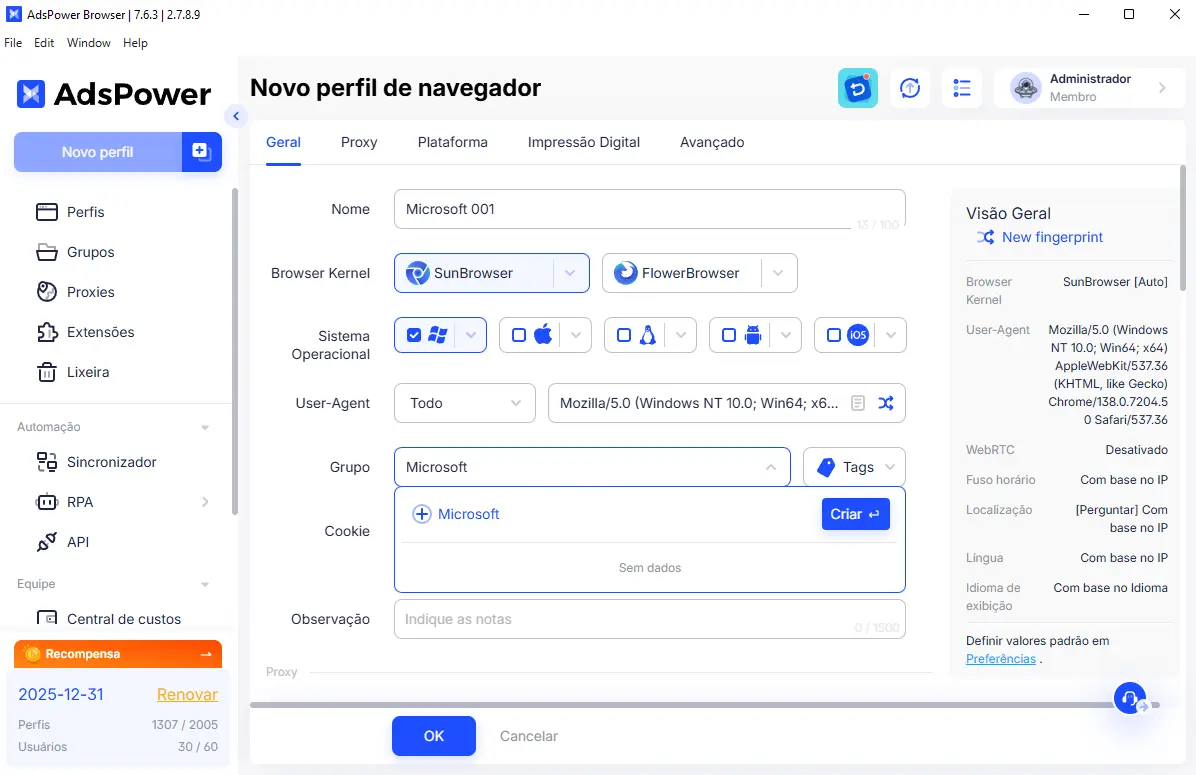Click the Observação notes field
This screenshot has width=1196, height=775.
[650, 619]
